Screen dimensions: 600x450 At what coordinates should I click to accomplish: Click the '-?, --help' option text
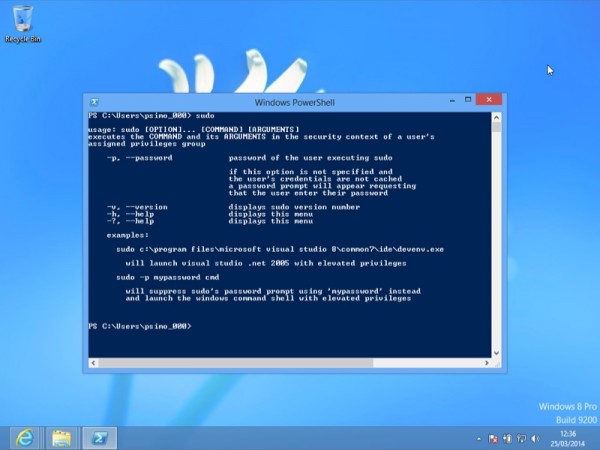point(130,221)
